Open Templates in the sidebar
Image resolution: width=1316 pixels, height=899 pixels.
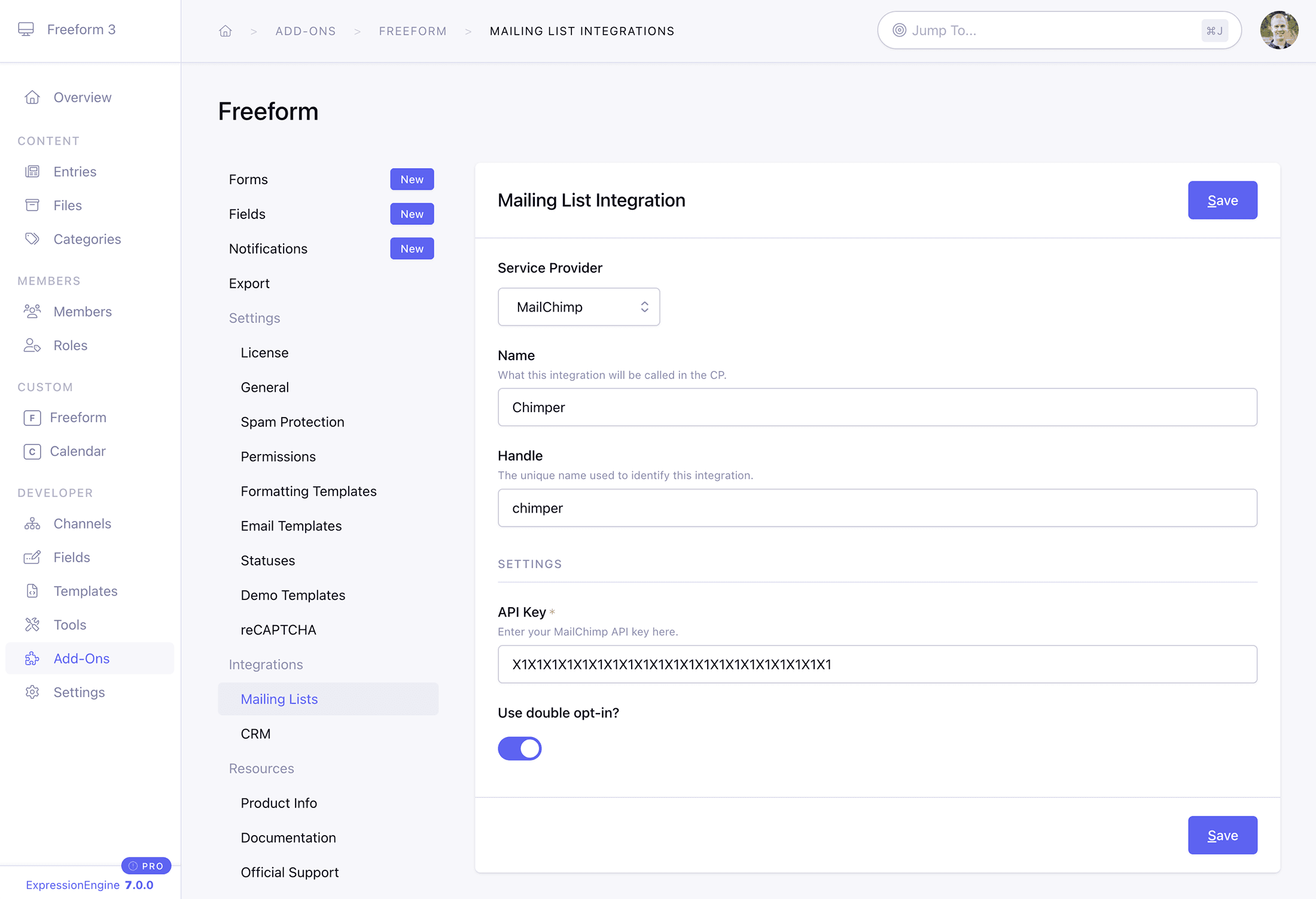pyautogui.click(x=85, y=591)
